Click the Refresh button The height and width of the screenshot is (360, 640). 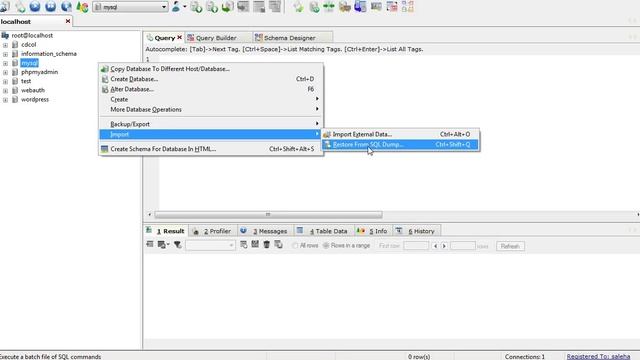[510, 246]
